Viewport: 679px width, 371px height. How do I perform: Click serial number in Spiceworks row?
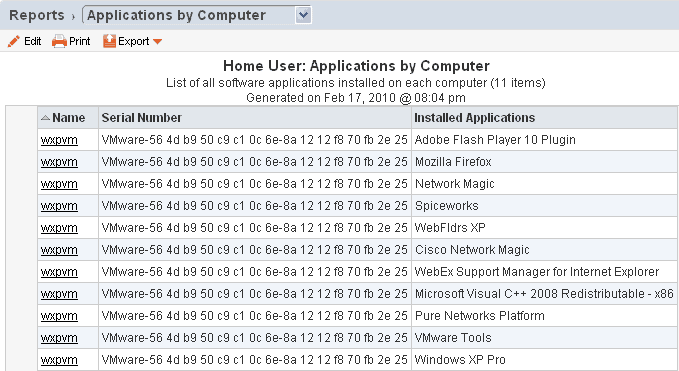tap(255, 206)
